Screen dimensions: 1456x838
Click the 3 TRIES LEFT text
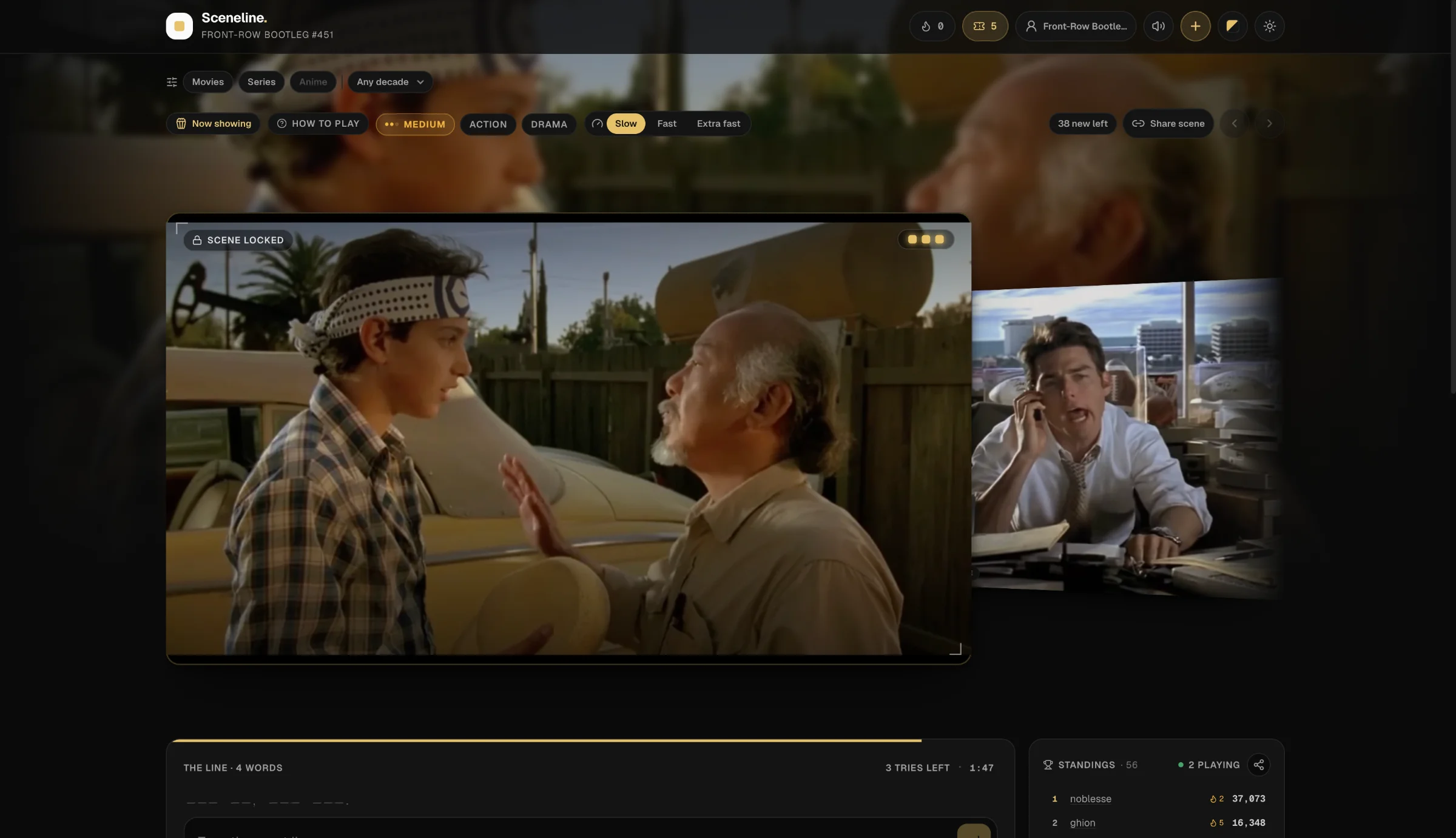pos(917,768)
